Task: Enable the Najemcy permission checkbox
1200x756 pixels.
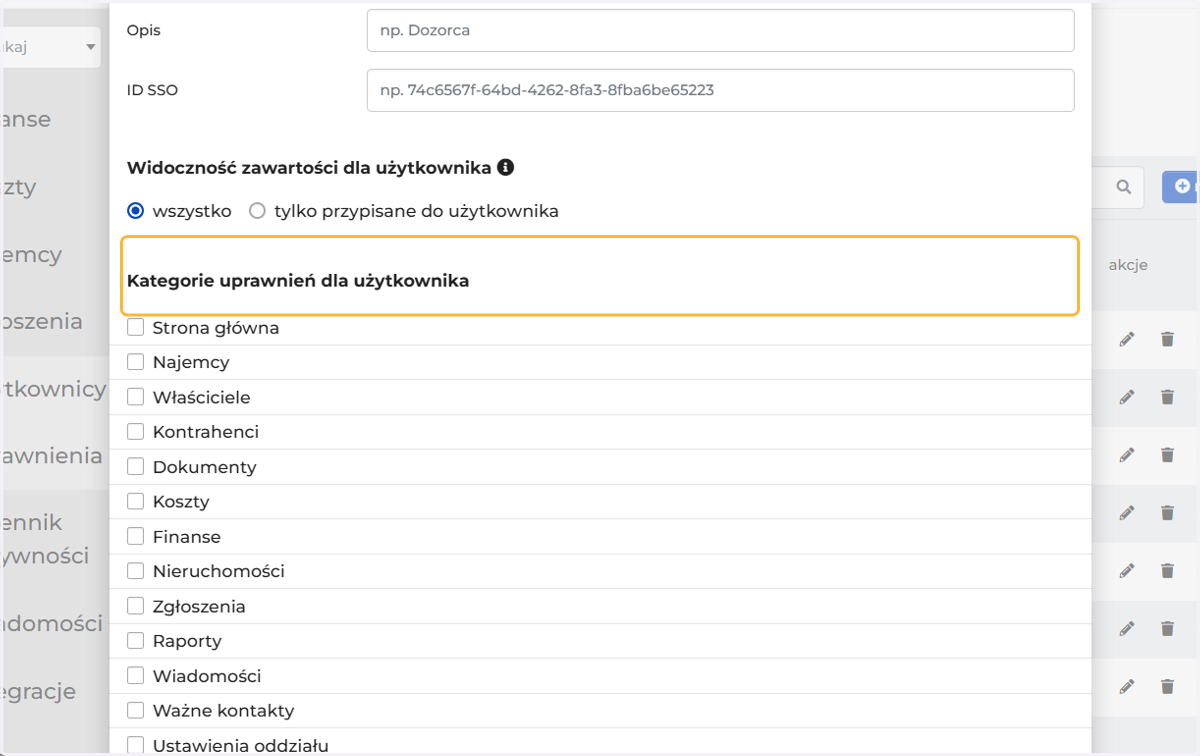Action: [136, 362]
